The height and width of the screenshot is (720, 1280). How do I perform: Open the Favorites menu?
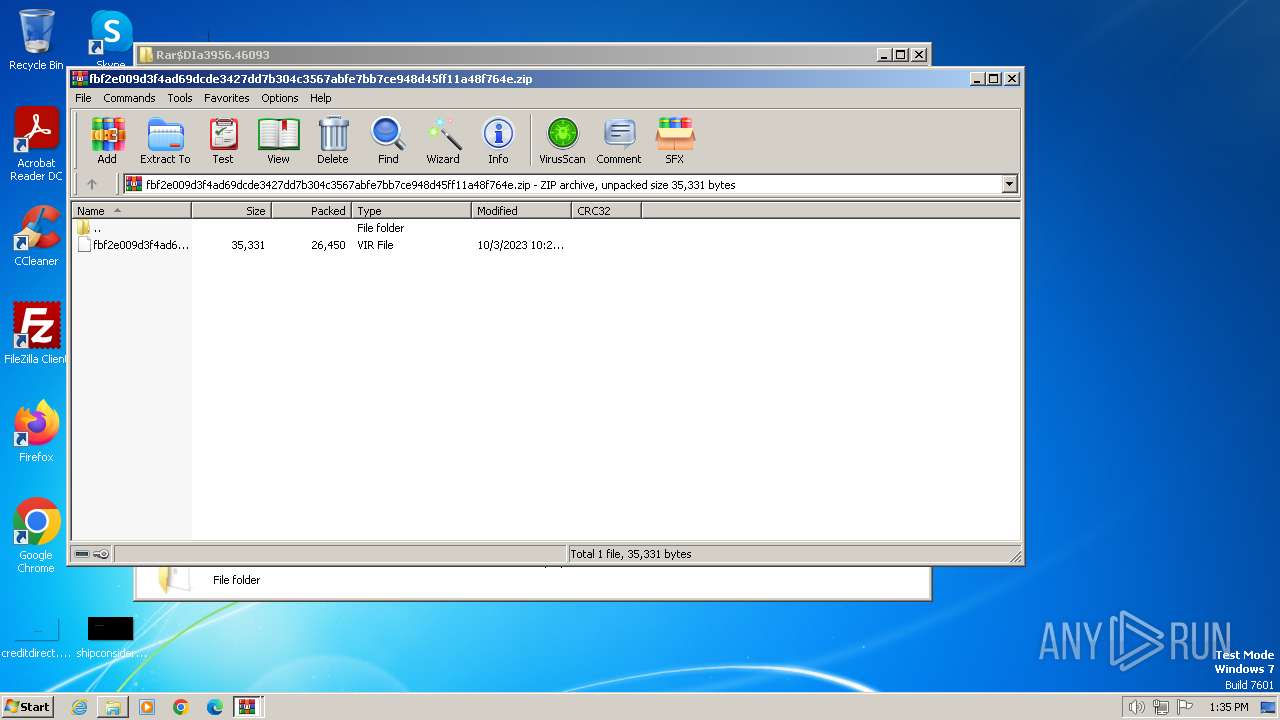(x=227, y=98)
